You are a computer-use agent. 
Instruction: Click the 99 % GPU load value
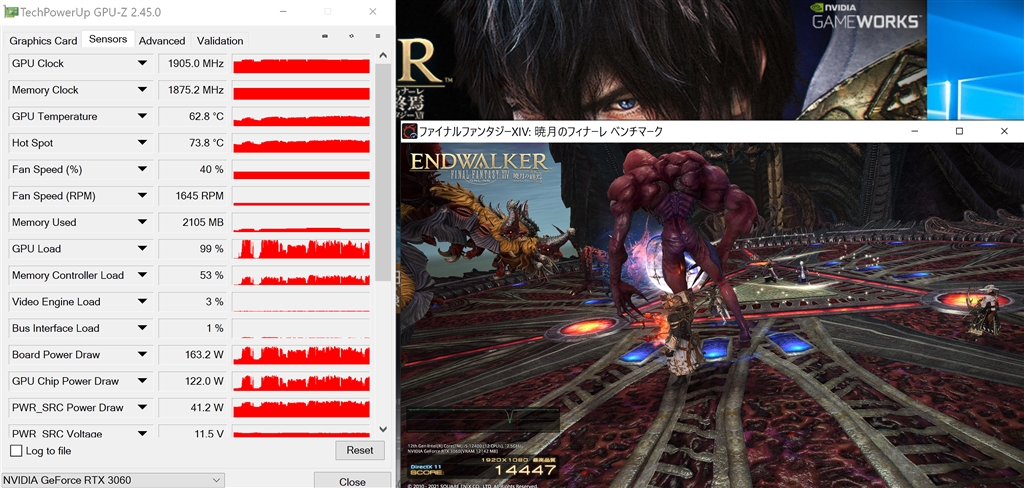212,249
